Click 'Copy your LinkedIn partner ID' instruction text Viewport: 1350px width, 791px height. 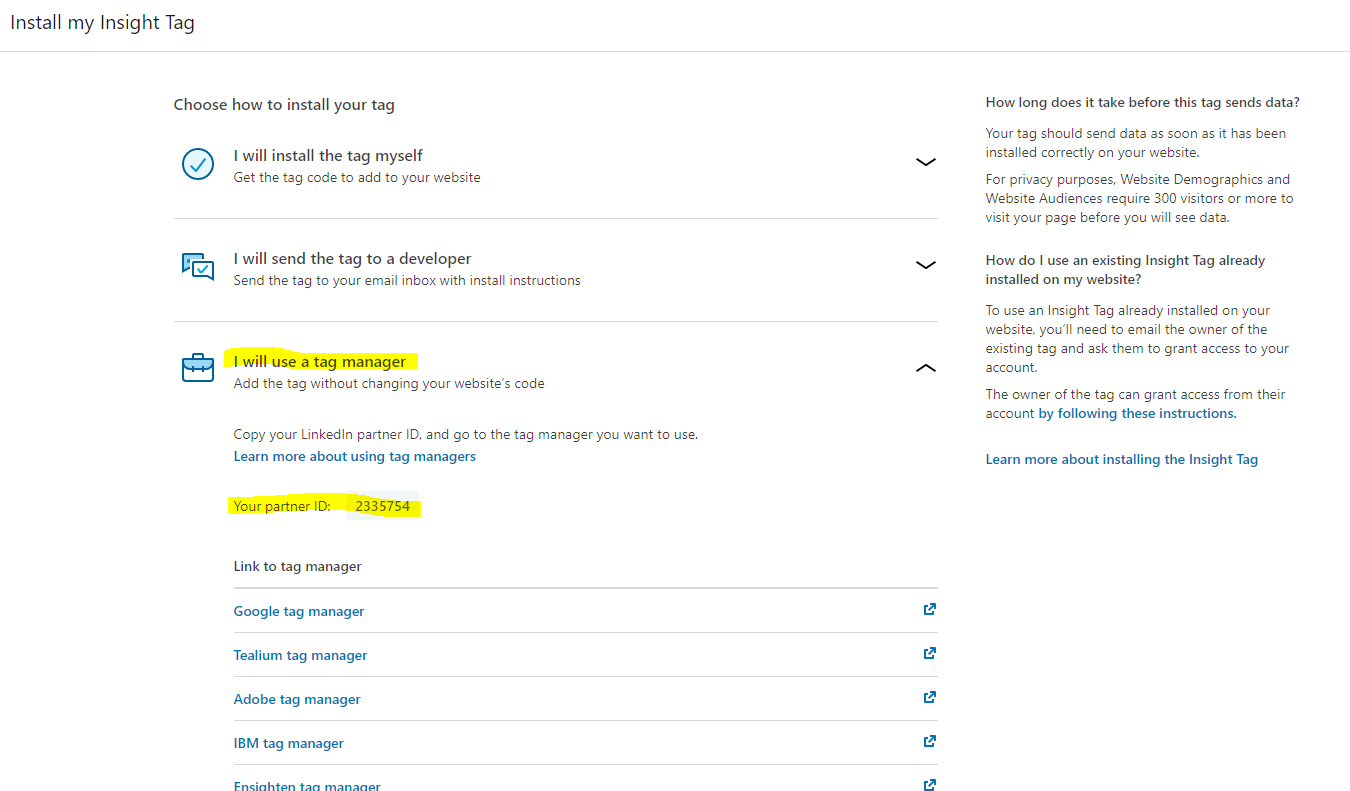(x=466, y=434)
